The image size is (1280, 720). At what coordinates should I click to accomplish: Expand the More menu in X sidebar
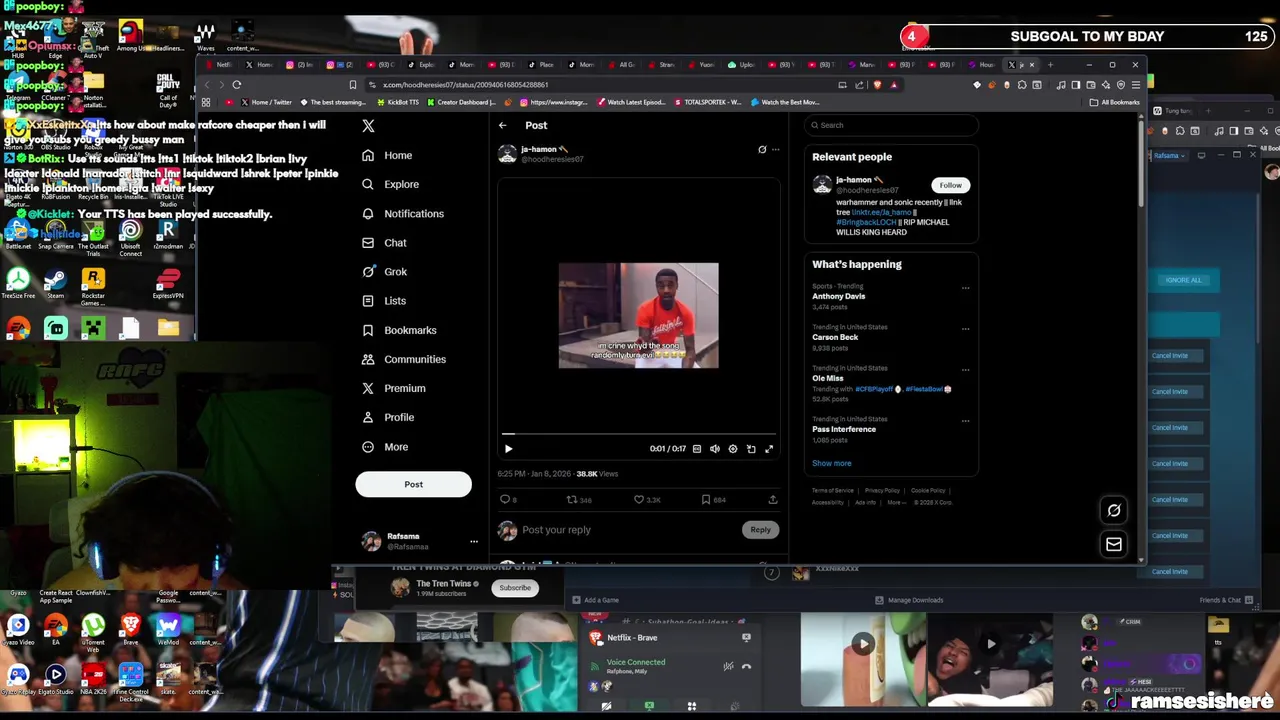click(384, 447)
